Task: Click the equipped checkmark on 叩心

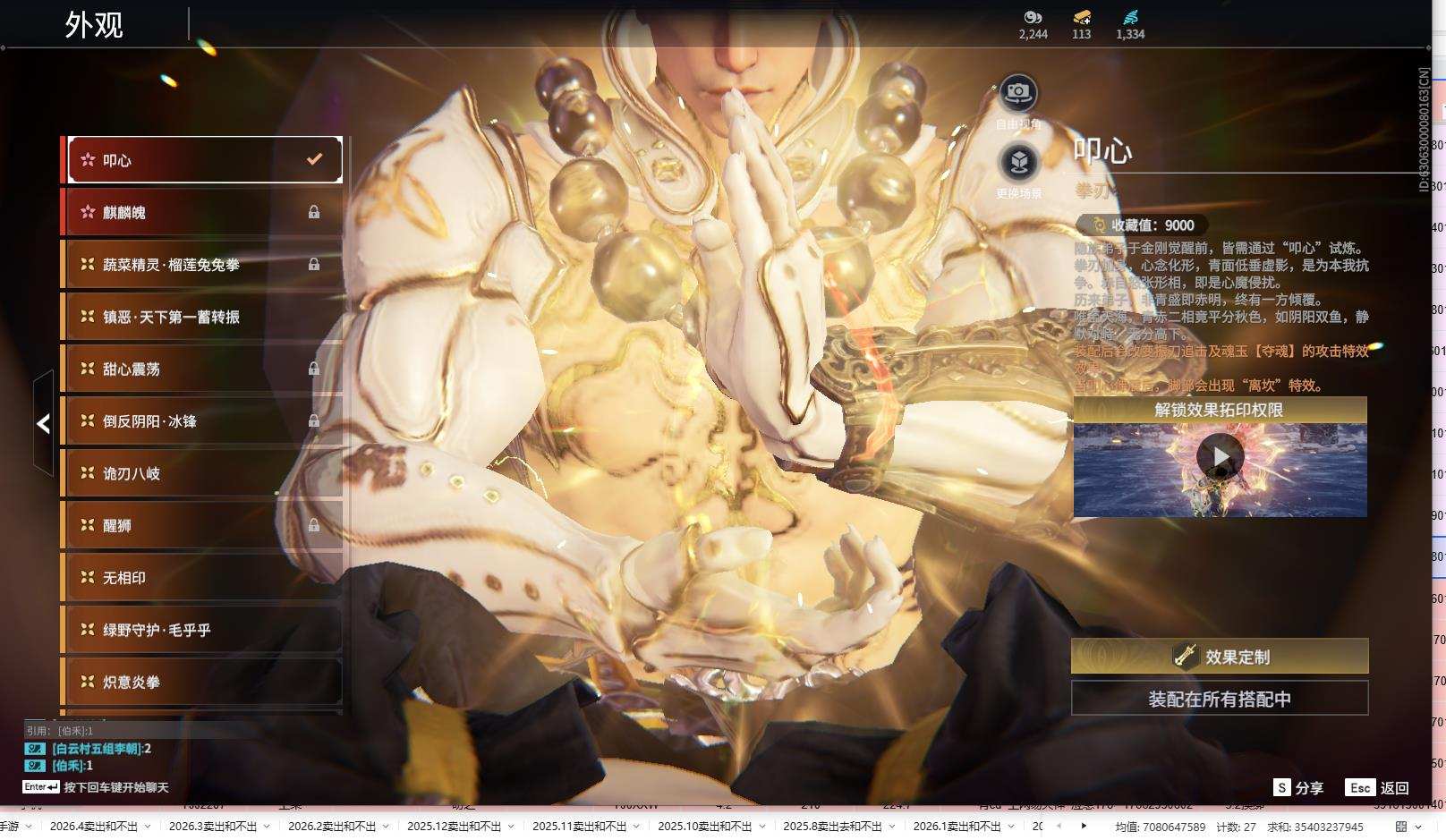Action: 314,159
